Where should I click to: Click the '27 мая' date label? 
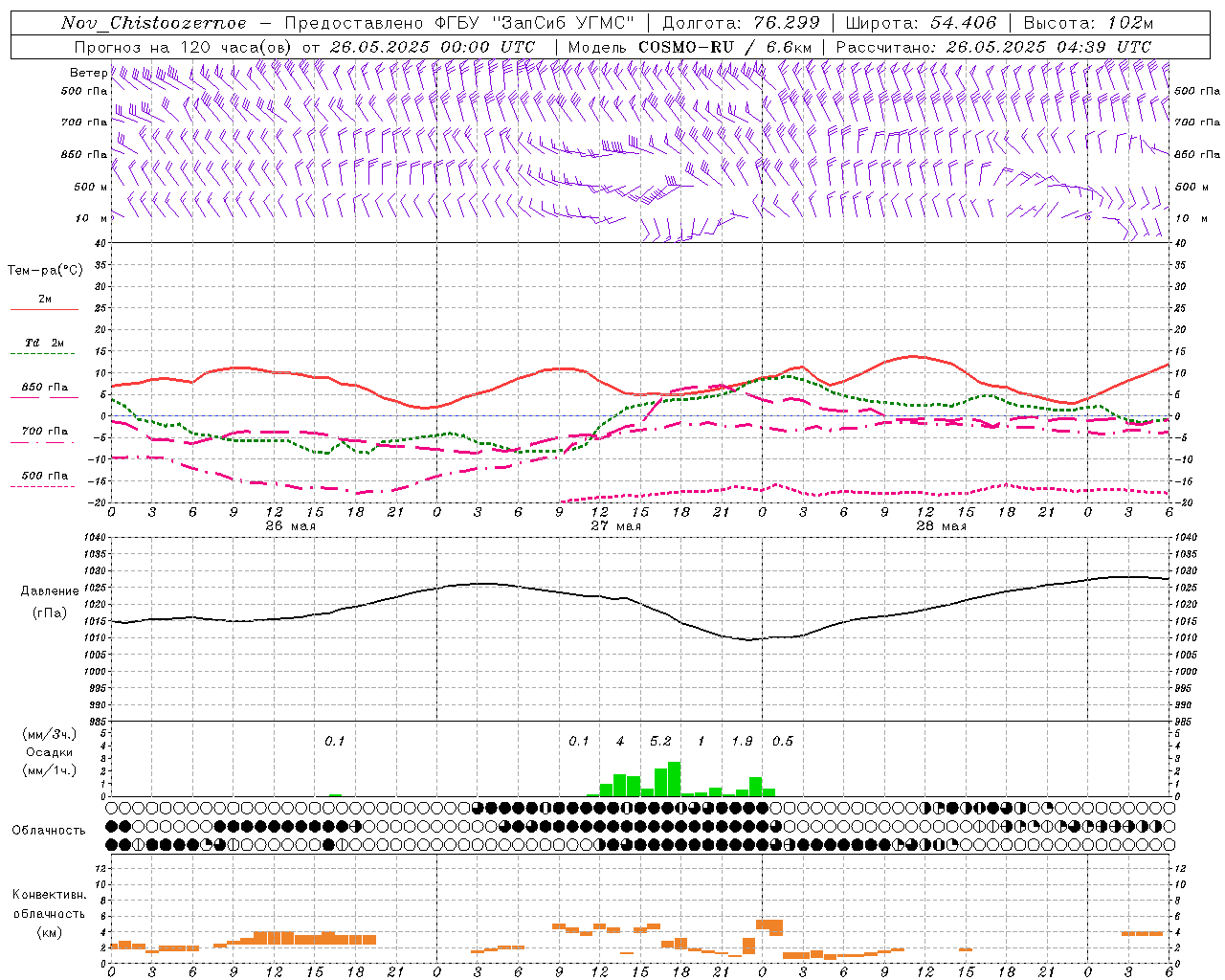[615, 525]
